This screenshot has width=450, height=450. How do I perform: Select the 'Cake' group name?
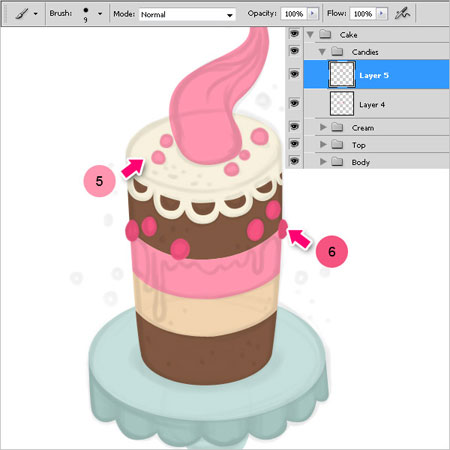click(x=349, y=35)
